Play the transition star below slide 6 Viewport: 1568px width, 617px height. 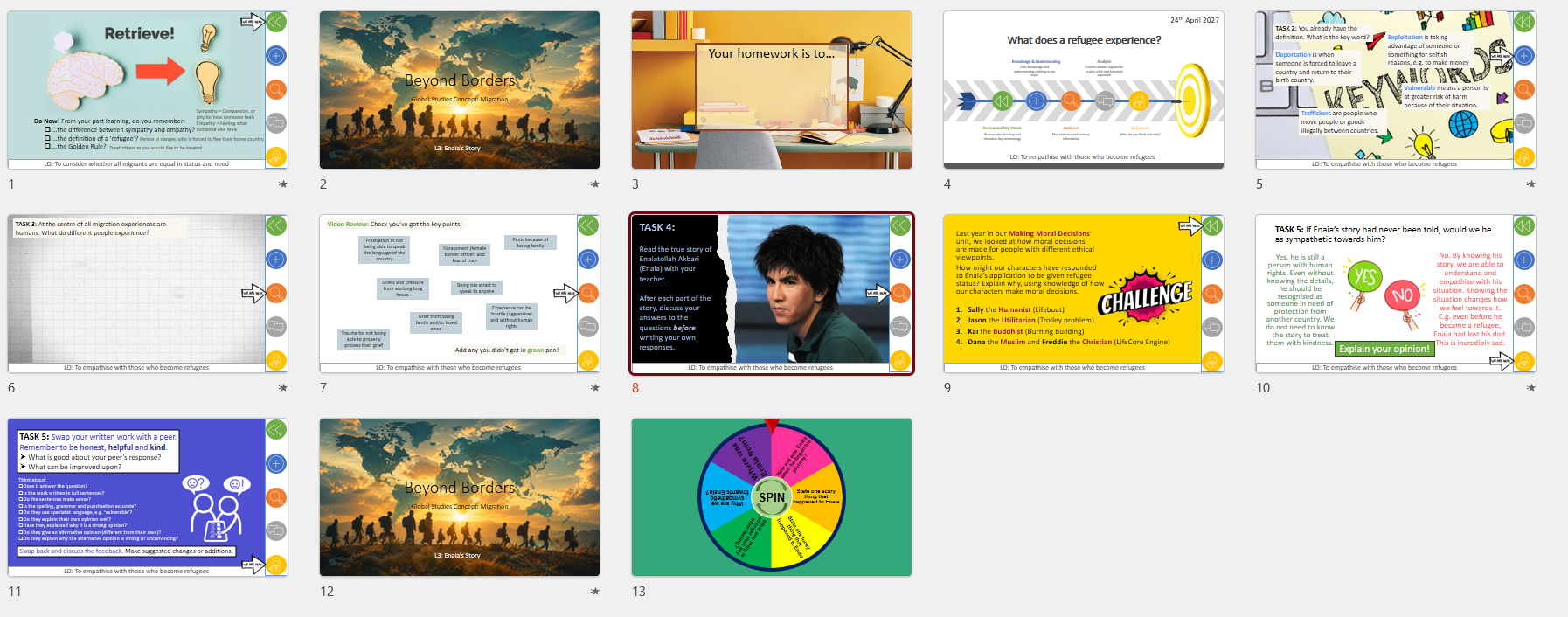coord(282,388)
